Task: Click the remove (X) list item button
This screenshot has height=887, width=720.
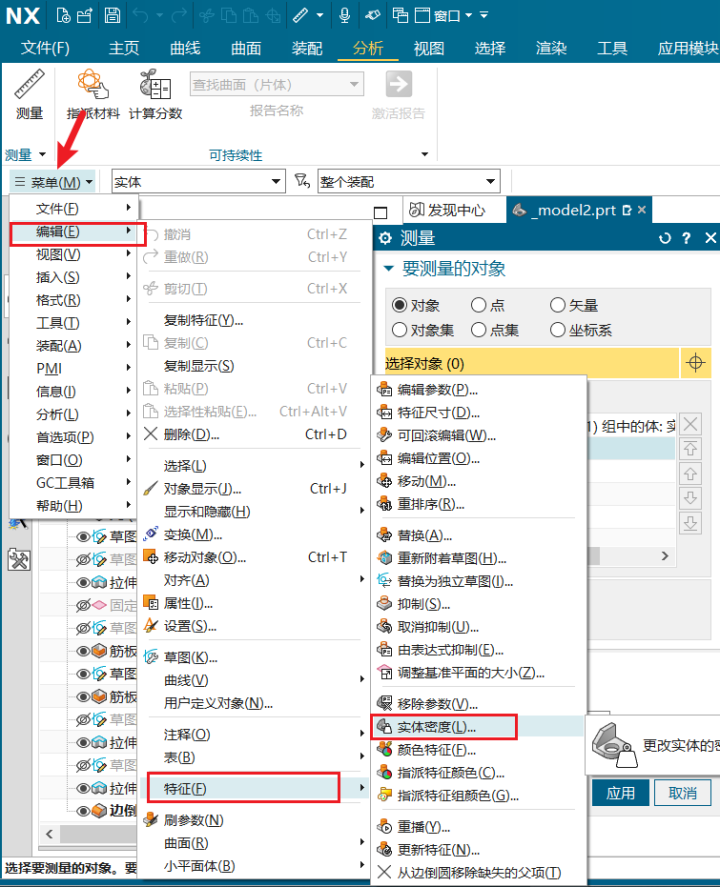Action: tap(691, 424)
